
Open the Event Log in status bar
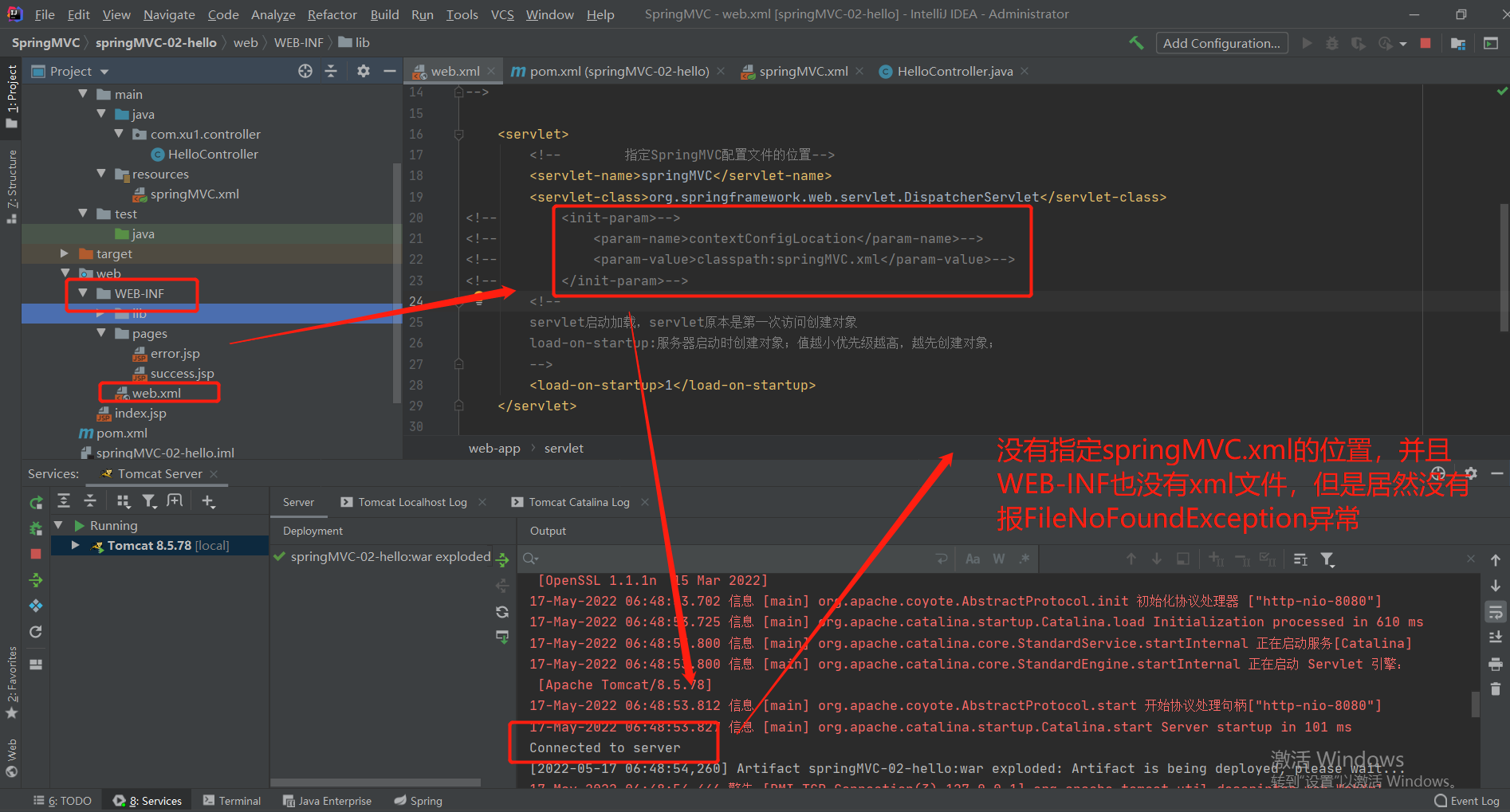[1467, 801]
